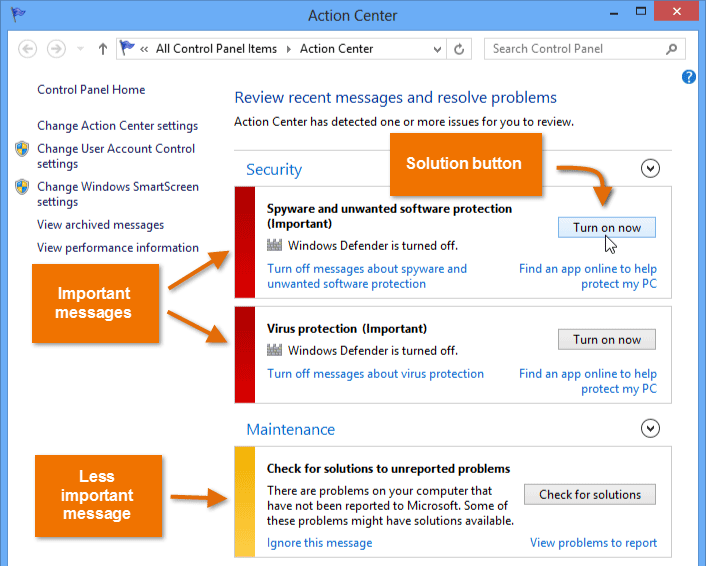This screenshot has height=566, width=706.
Task: Click the shield icon beside User Account Control
Action: (22, 149)
